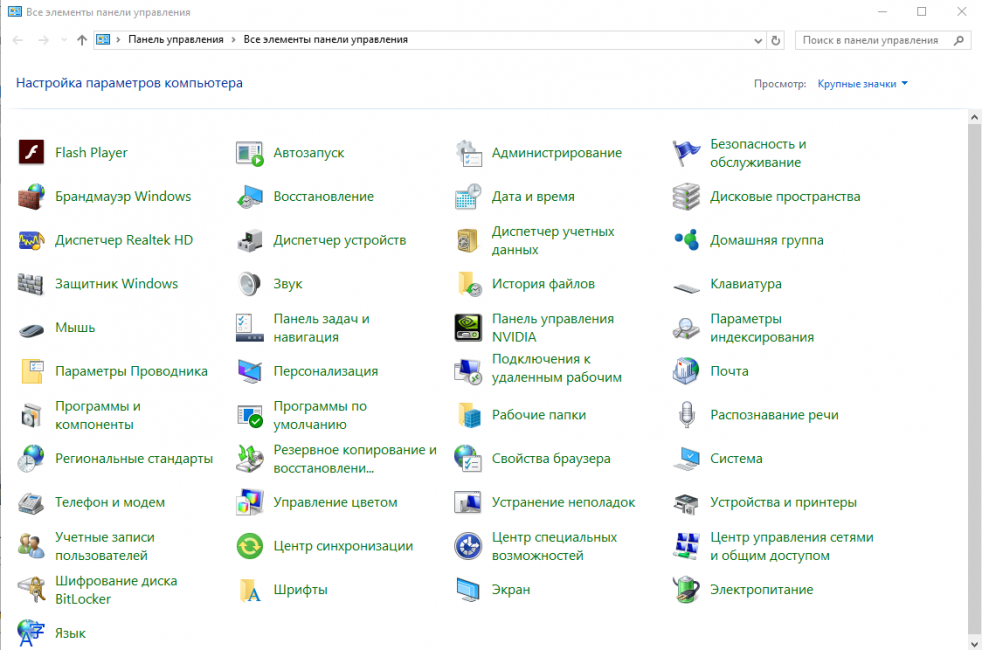
Task: Select Все элементы панели управления breadcrumb
Action: (x=326, y=39)
